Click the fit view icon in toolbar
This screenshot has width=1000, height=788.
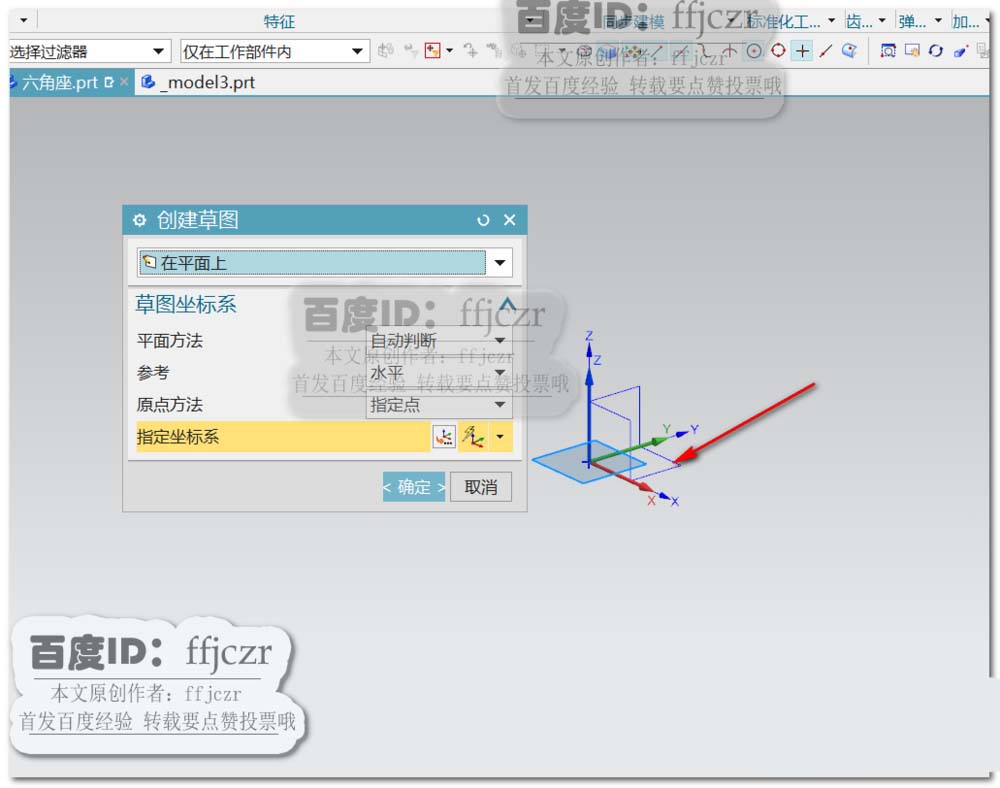[x=888, y=51]
